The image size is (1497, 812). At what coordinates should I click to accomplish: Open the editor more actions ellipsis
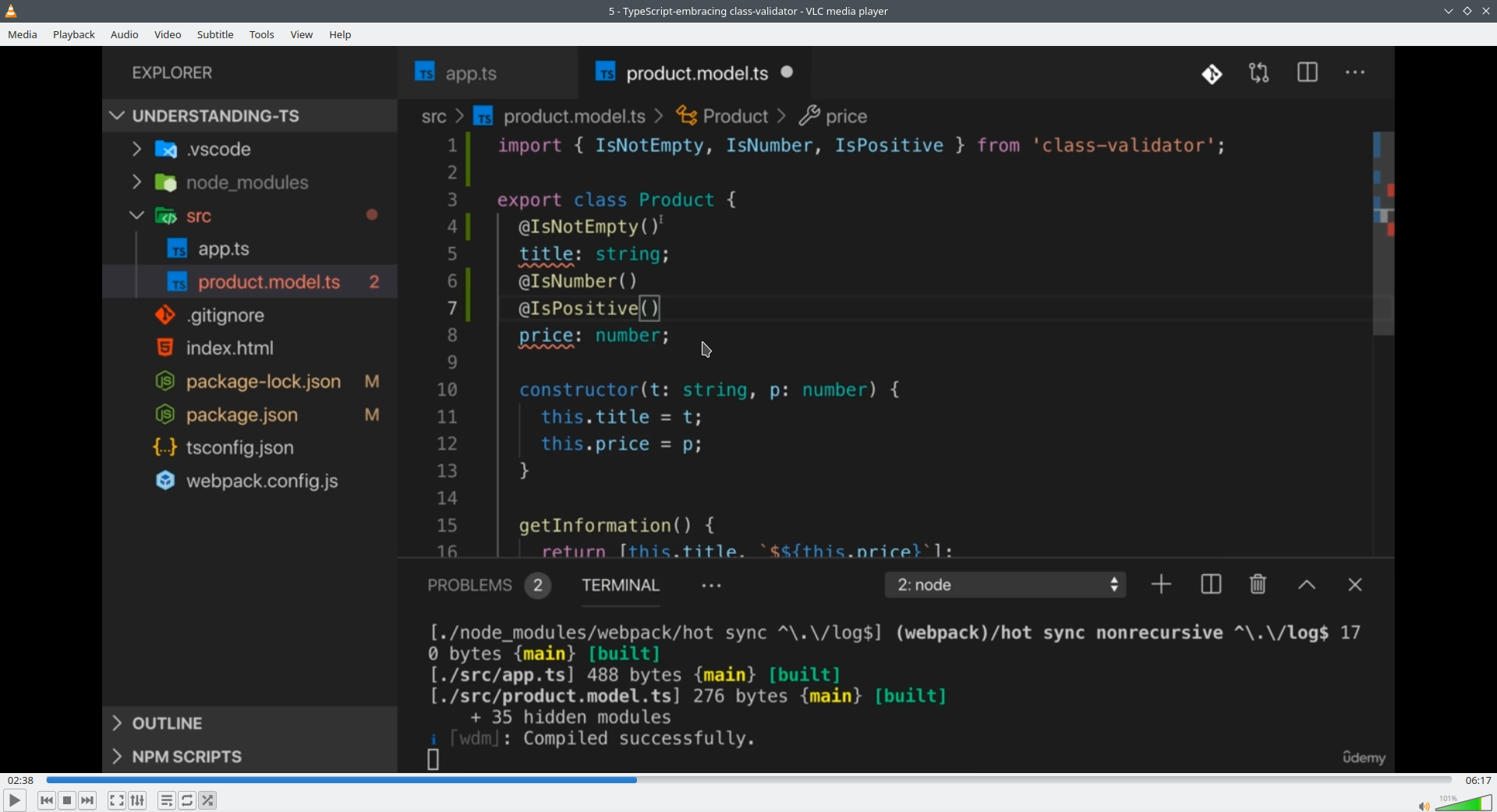point(1355,72)
